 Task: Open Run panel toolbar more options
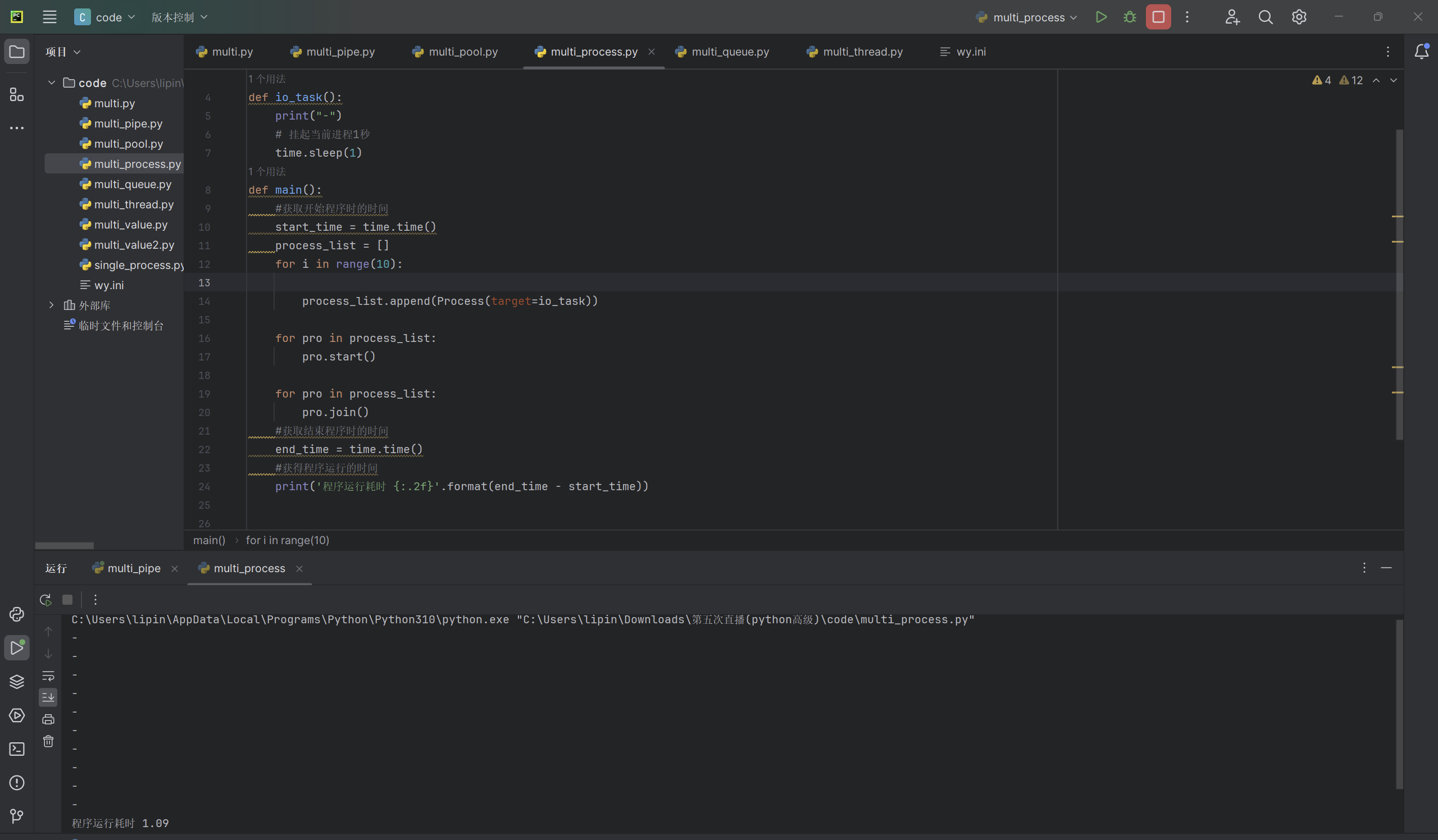coord(95,599)
